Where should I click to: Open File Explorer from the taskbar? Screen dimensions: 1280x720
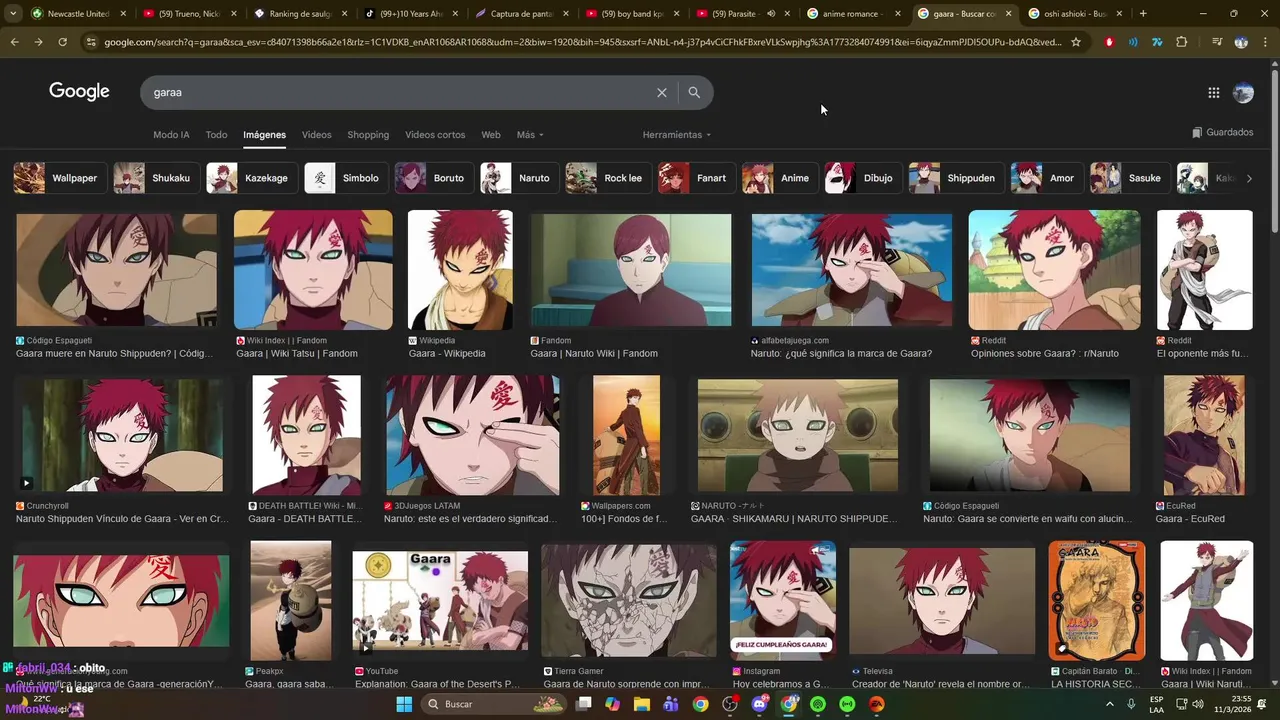point(642,704)
